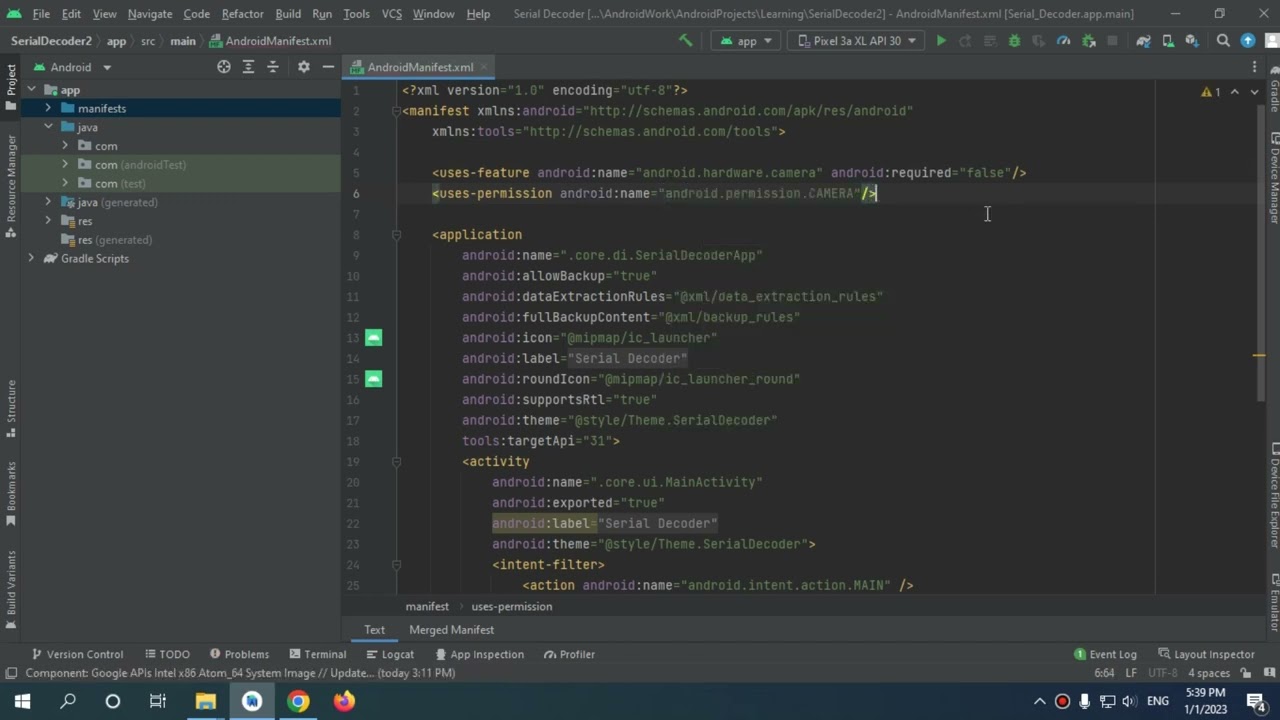Open Search Everywhere magnifier icon
1280x720 pixels.
(x=1223, y=41)
